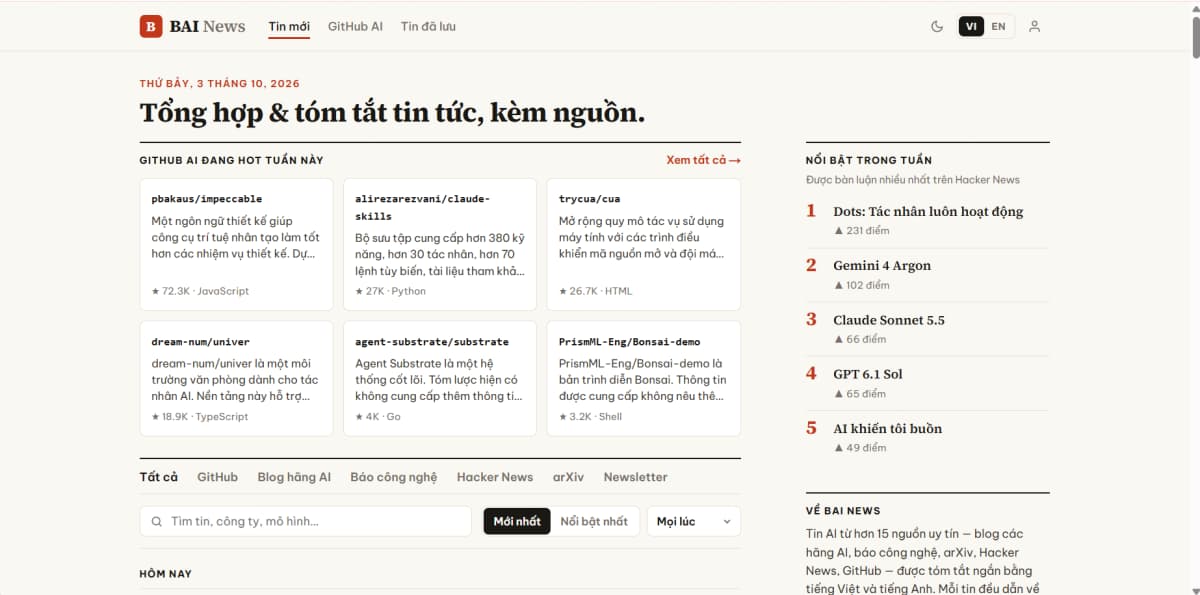Open the Tin đã lưu nav tab
1200x595 pixels.
point(428,27)
